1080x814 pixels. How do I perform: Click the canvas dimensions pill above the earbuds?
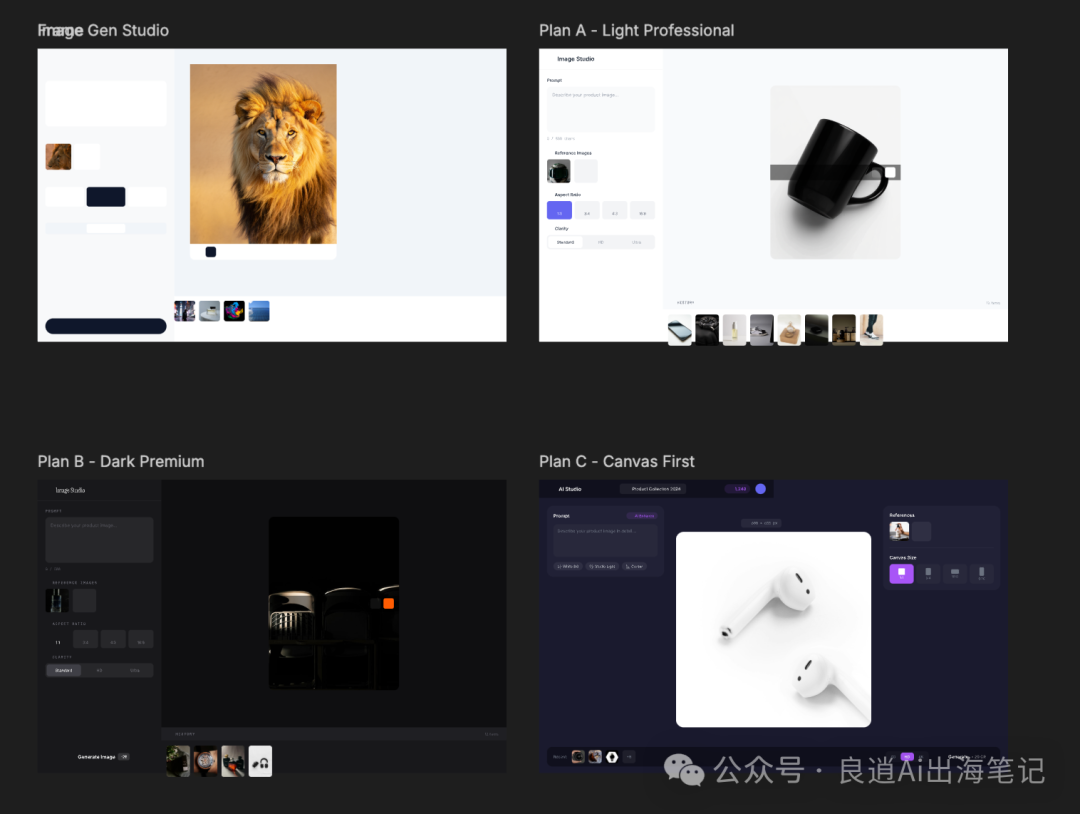pos(761,523)
